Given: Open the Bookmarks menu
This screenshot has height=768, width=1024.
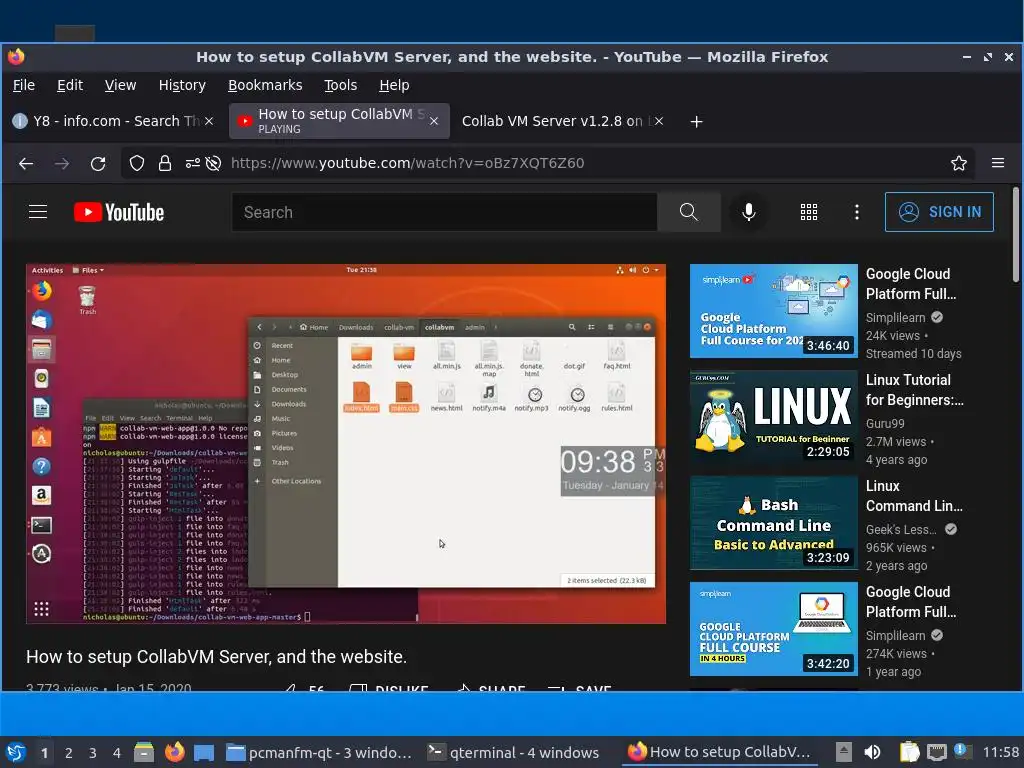Looking at the screenshot, I should pyautogui.click(x=265, y=85).
